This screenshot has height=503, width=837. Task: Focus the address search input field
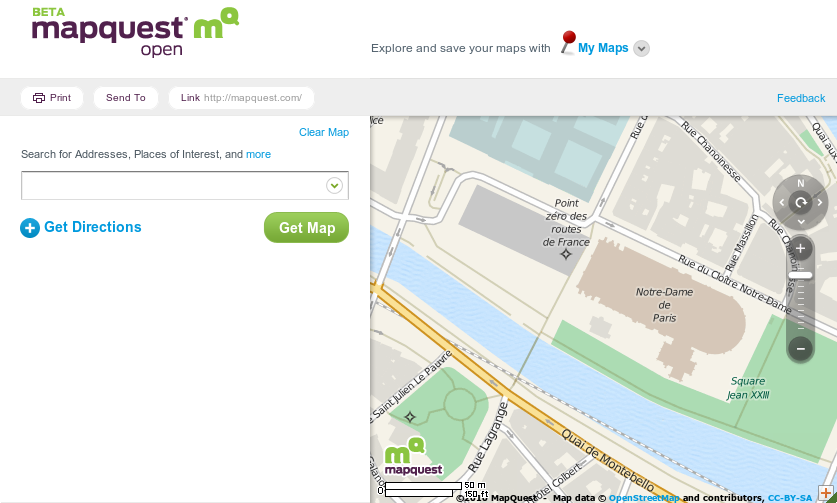click(x=185, y=185)
